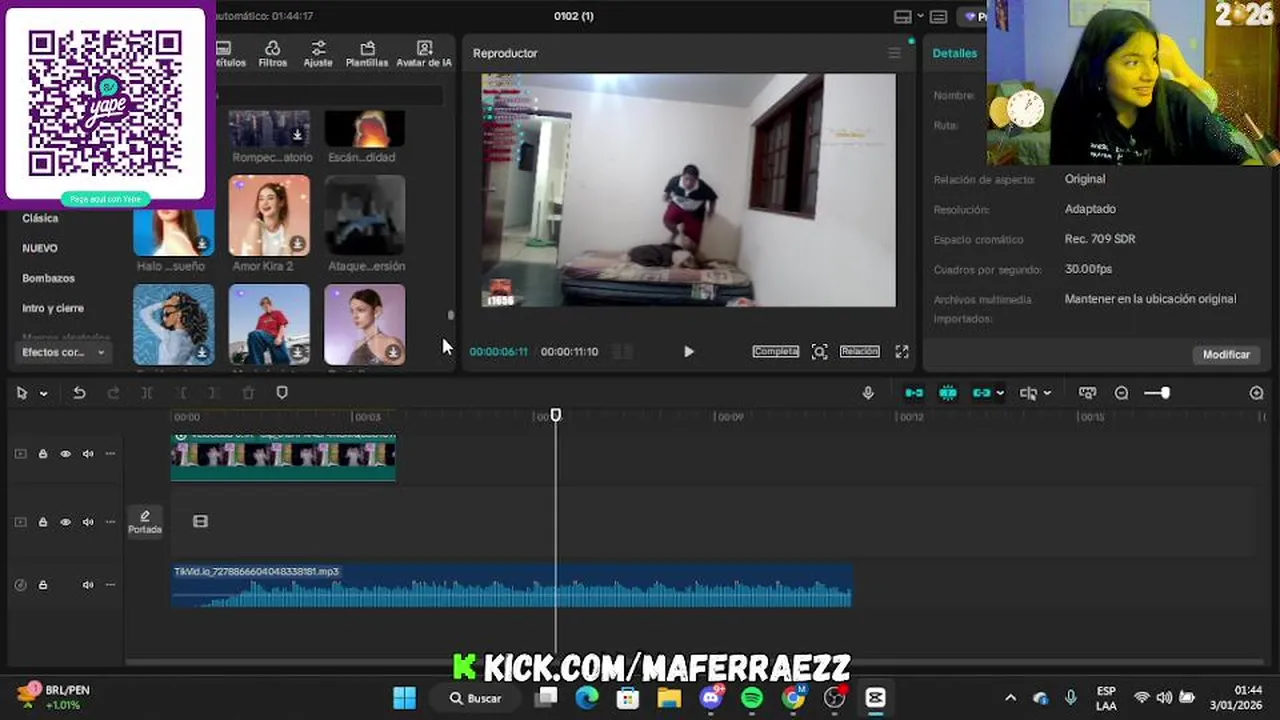Image resolution: width=1280 pixels, height=720 pixels.
Task: Click the Completa preview button
Action: tap(776, 351)
